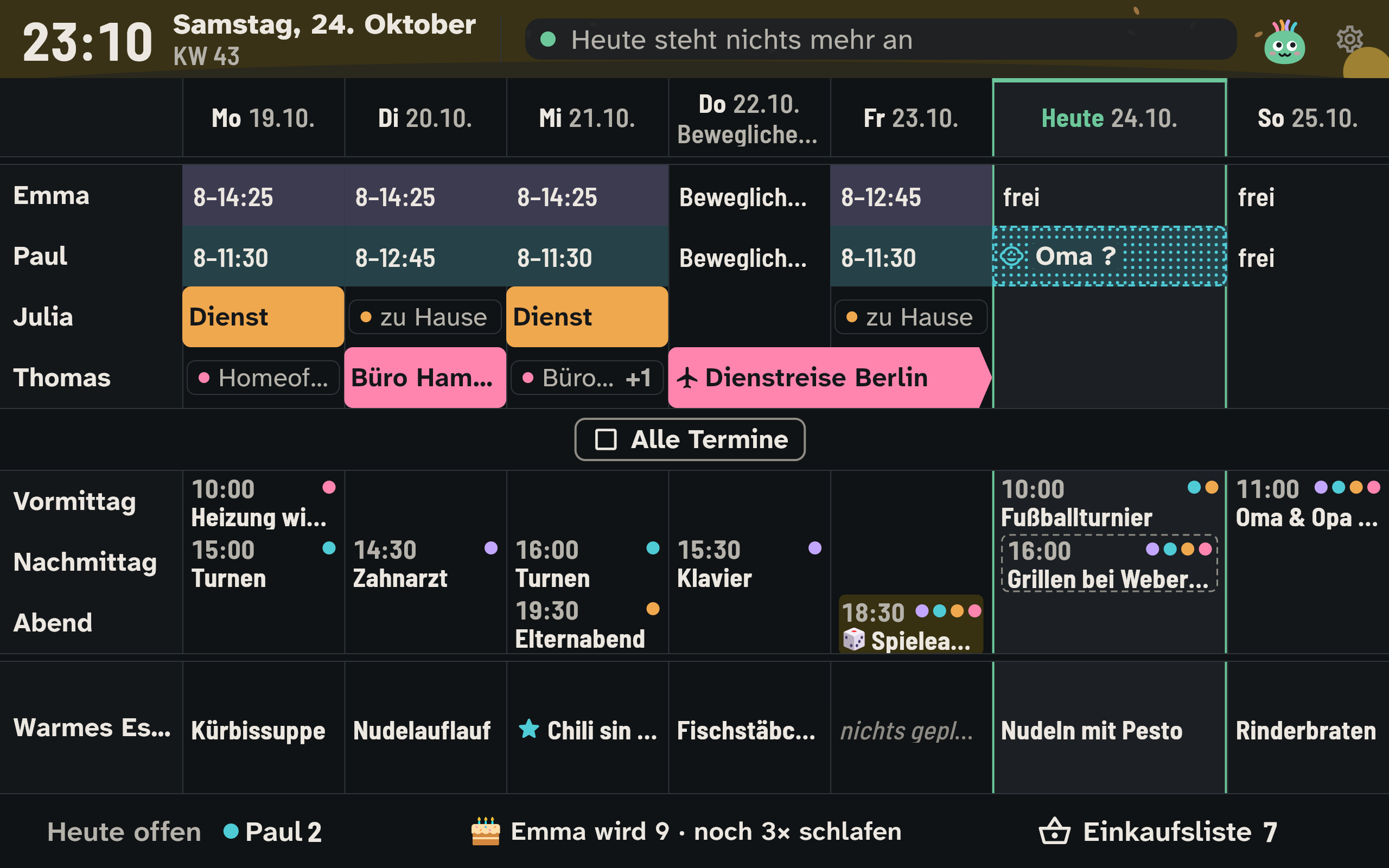
Task: Click the star icon next to Chili
Action: tap(528, 729)
